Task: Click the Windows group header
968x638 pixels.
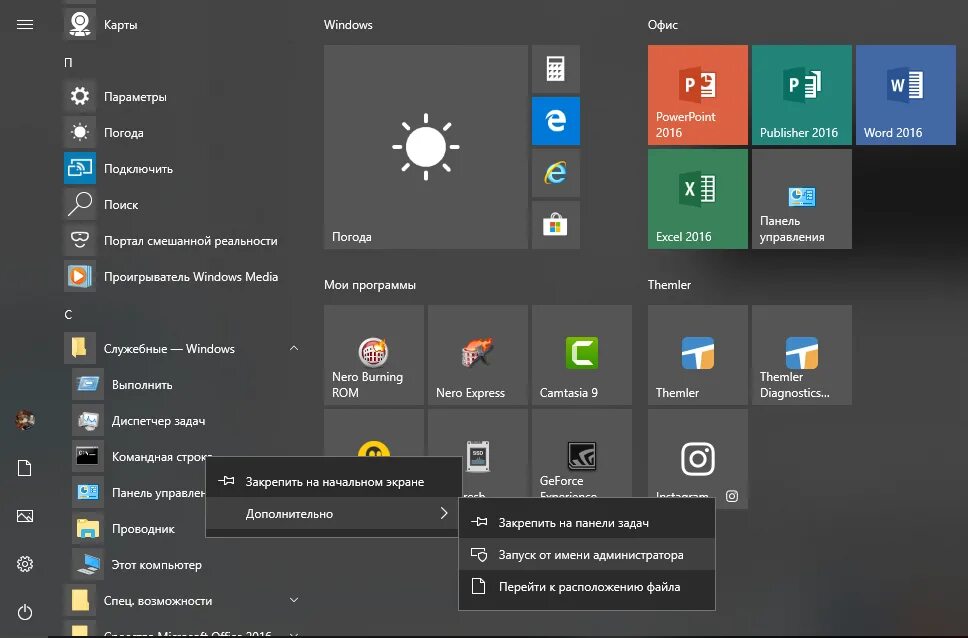Action: click(x=348, y=25)
